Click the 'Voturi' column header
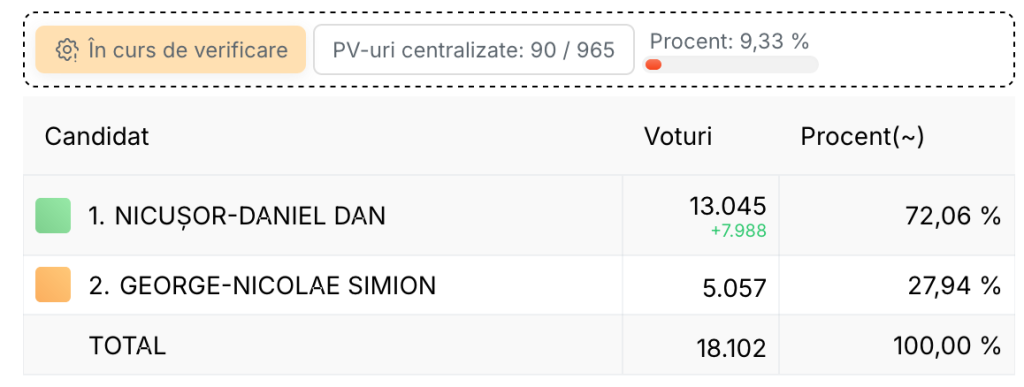This screenshot has width=1024, height=387. [678, 136]
